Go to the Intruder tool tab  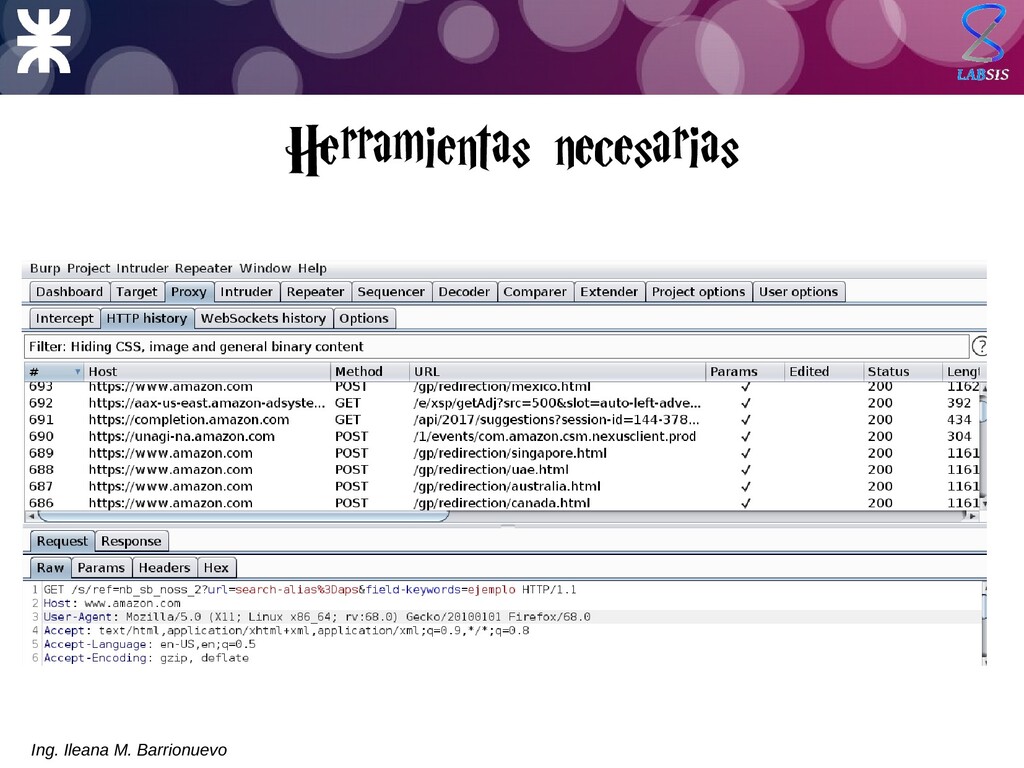pyautogui.click(x=246, y=292)
